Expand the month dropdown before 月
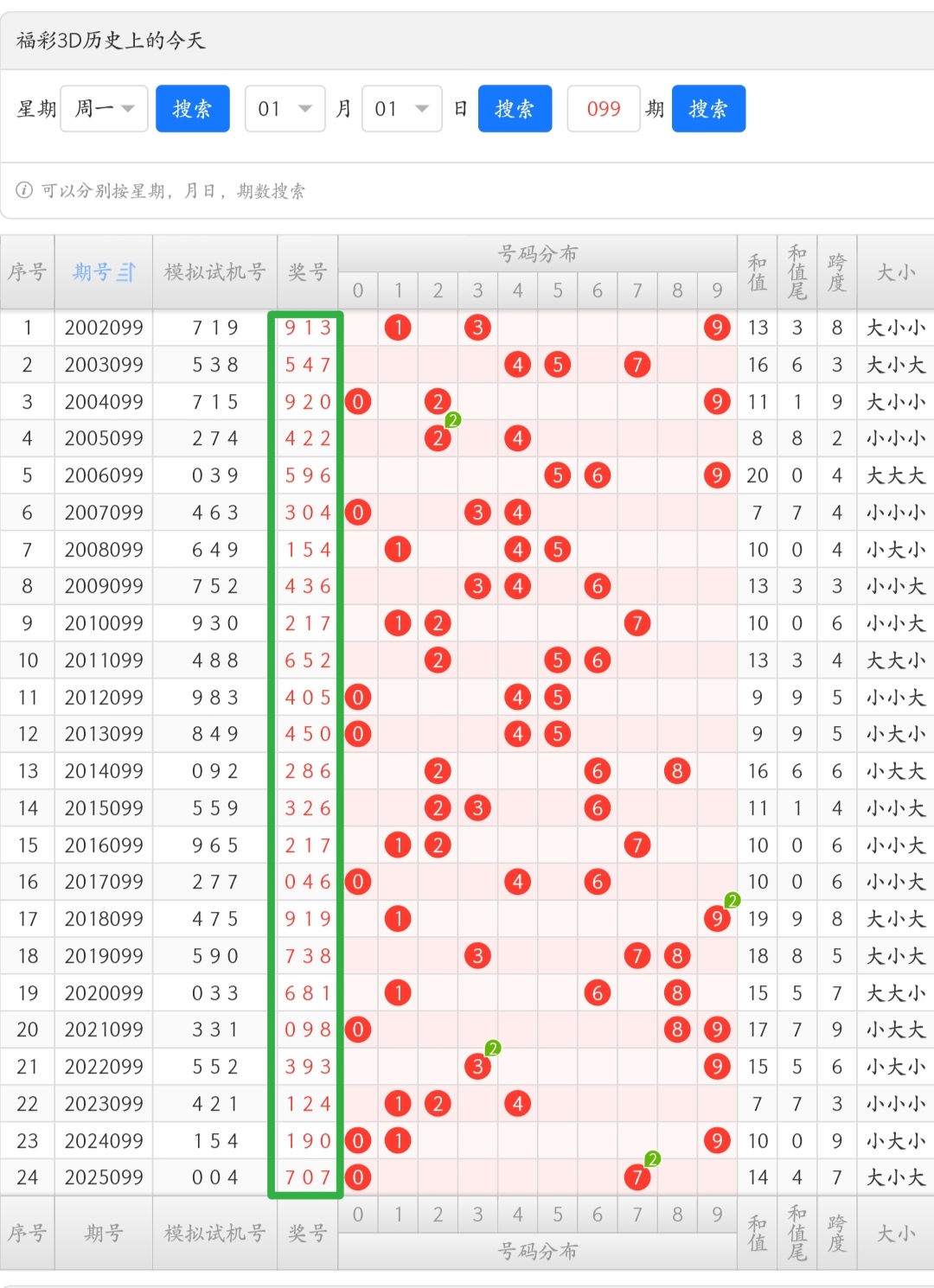934x1288 pixels. click(x=285, y=109)
